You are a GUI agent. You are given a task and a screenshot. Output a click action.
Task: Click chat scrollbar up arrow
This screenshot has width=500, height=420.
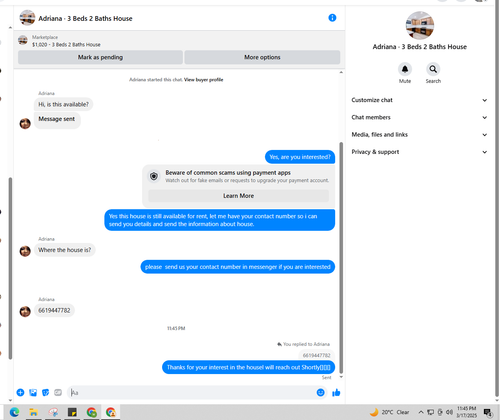tap(341, 72)
